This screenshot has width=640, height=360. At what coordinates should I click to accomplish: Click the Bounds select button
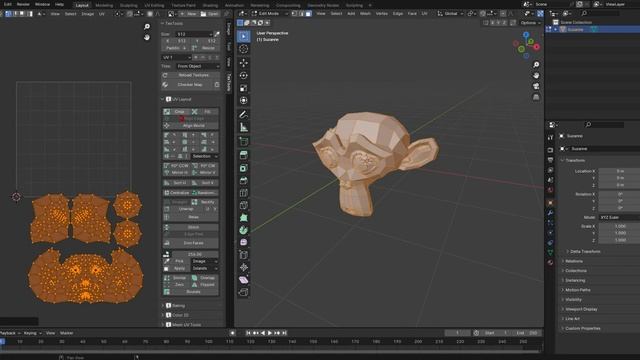pos(191,292)
